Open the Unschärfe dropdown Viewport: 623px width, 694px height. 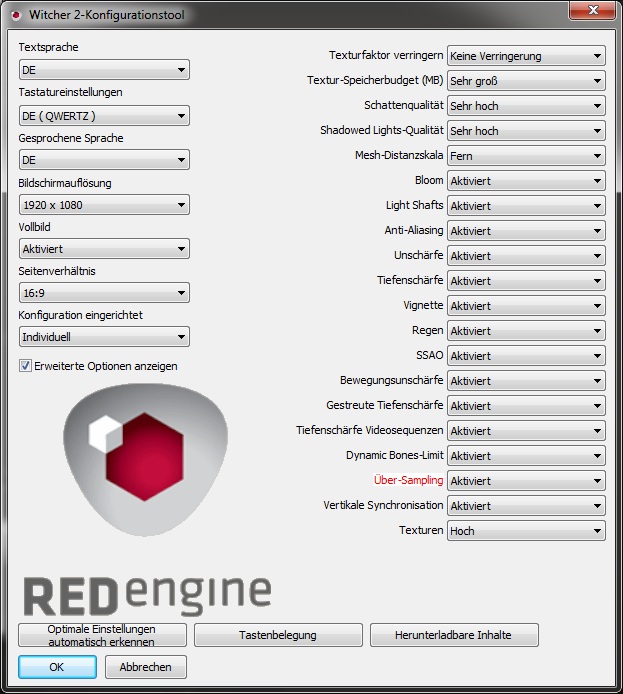pyautogui.click(x=526, y=256)
